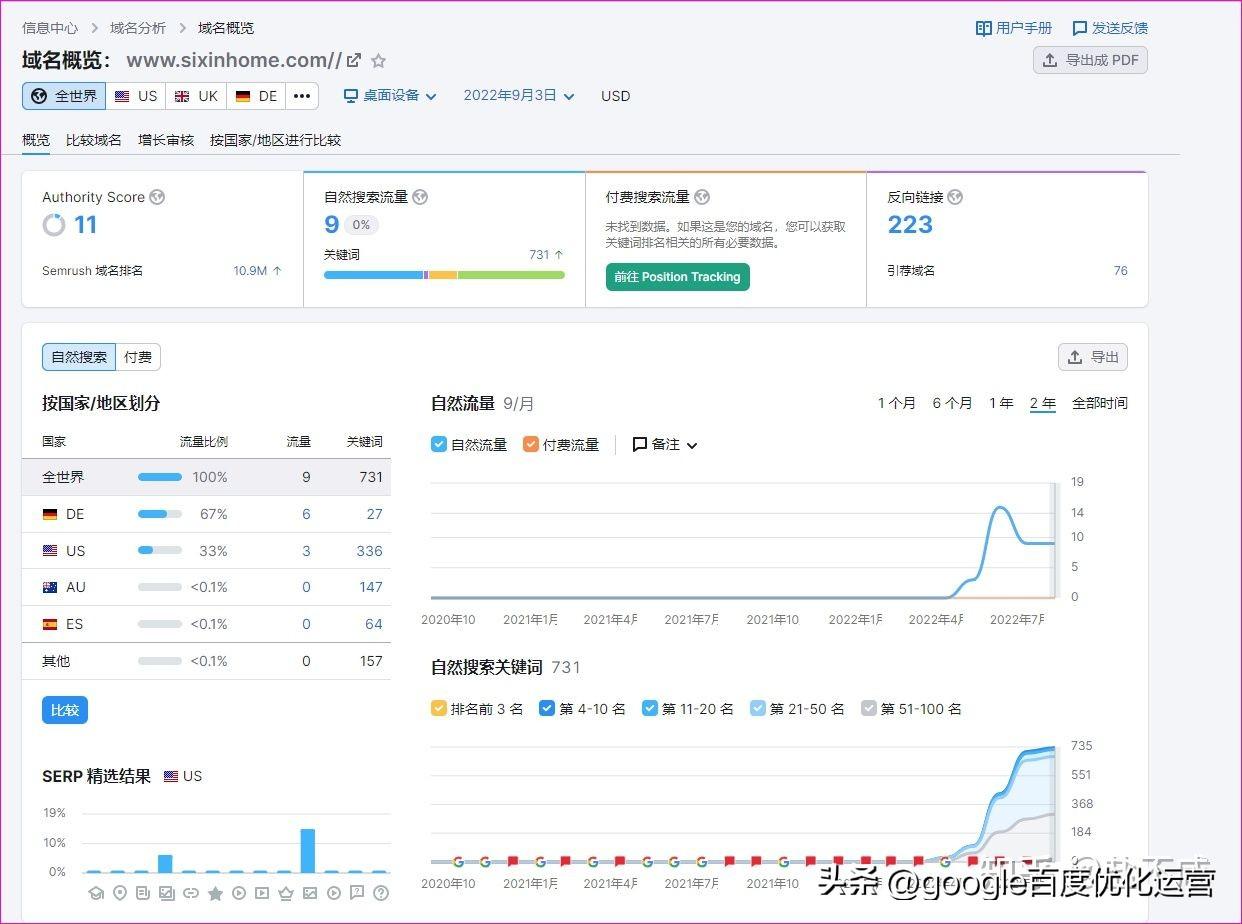Click the 导出 button above the chart
The image size is (1242, 924).
1093,357
